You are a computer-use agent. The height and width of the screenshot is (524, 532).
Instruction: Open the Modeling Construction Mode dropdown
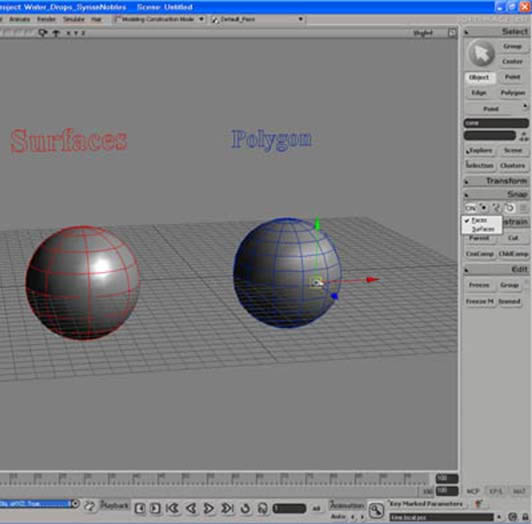click(x=159, y=19)
